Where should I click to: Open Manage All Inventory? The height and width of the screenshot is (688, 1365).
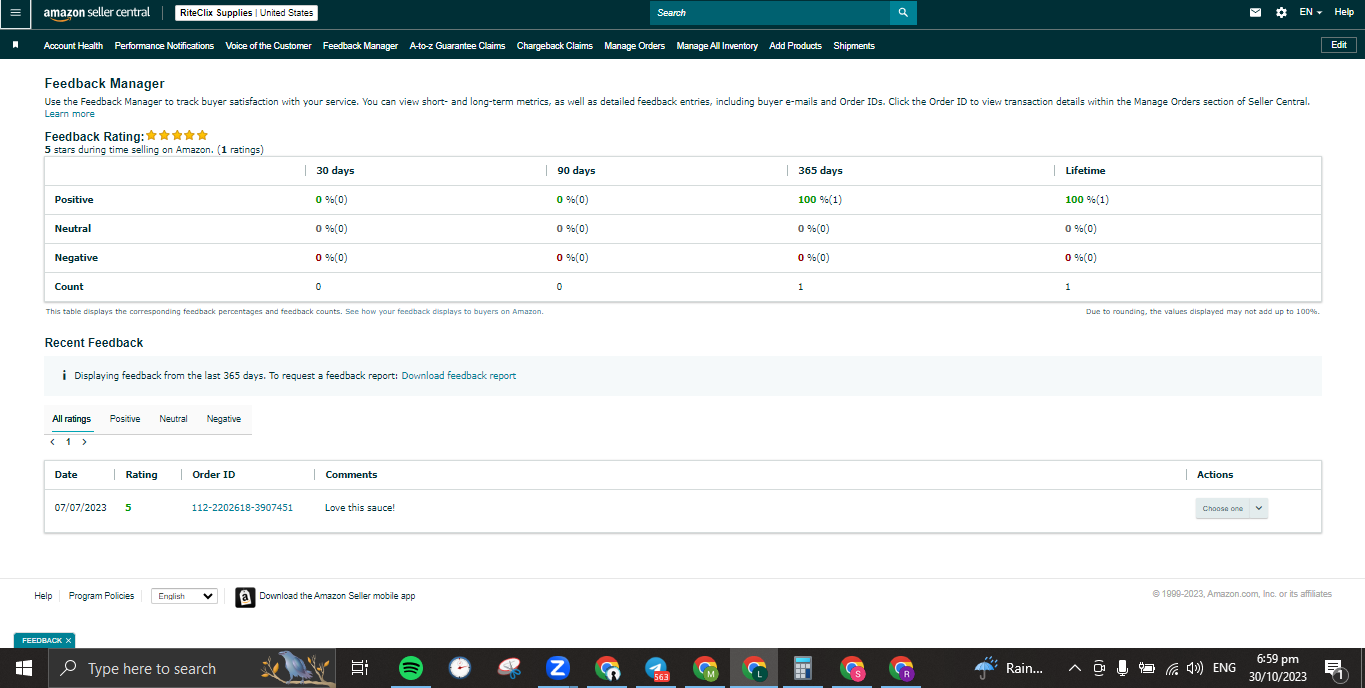click(717, 46)
